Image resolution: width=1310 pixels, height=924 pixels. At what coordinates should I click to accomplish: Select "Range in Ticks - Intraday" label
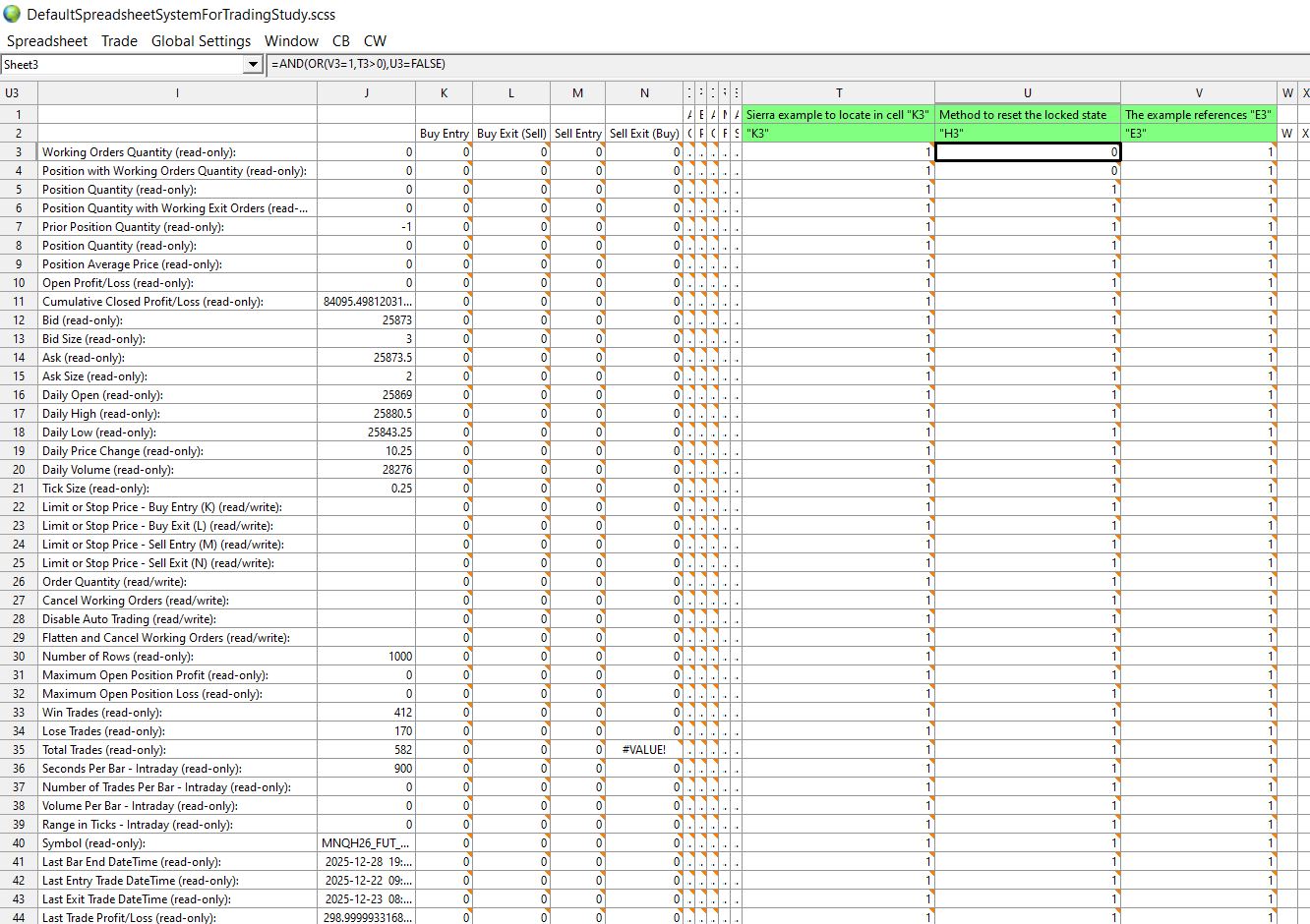click(x=138, y=825)
